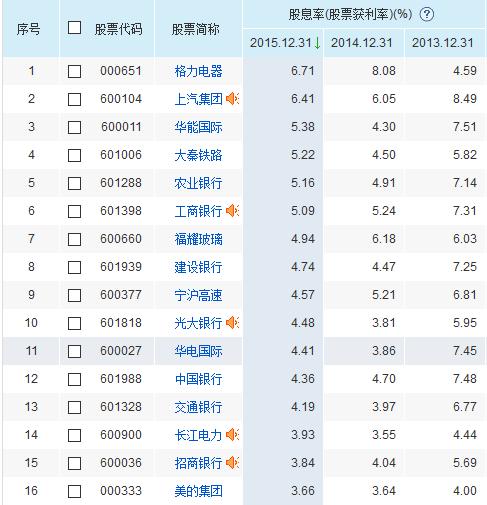Open the 华能国际 stock link
Viewport: 487px width, 505px height.
click(x=198, y=127)
